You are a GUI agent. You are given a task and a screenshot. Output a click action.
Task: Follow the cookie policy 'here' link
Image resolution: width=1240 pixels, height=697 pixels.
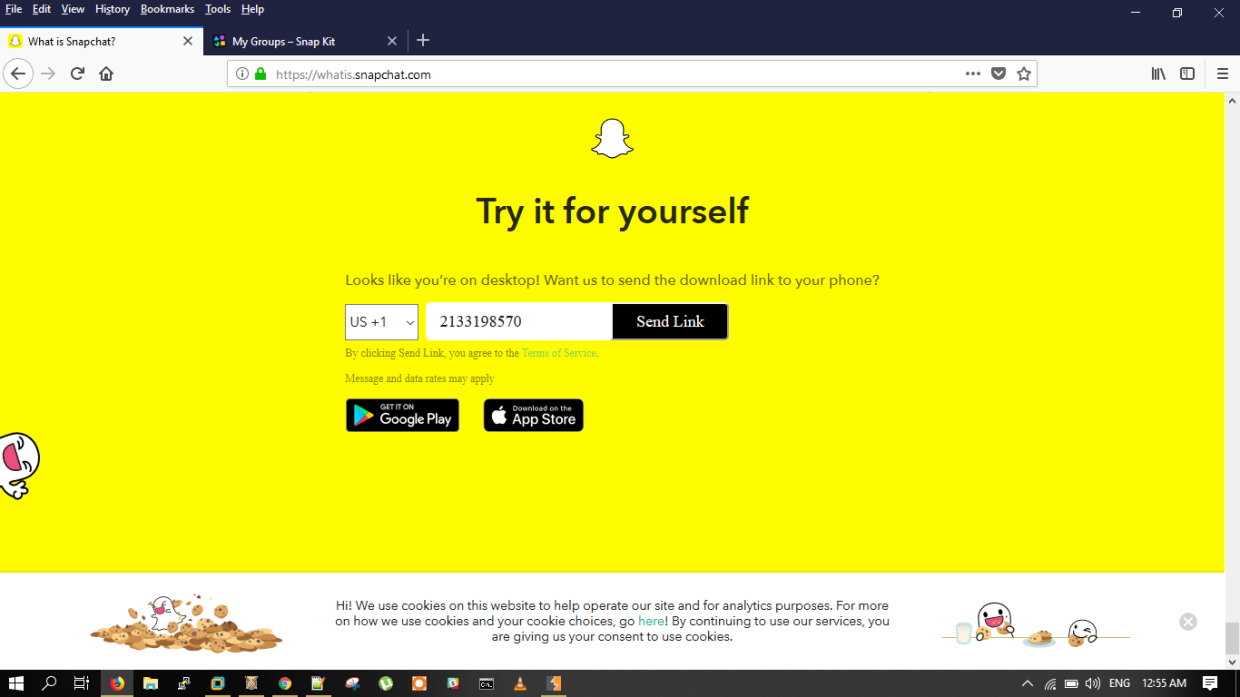pos(651,621)
